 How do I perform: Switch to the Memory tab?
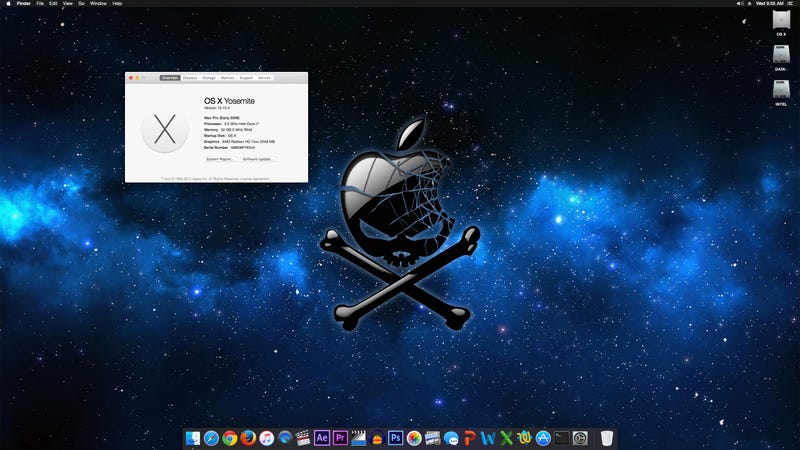point(228,78)
